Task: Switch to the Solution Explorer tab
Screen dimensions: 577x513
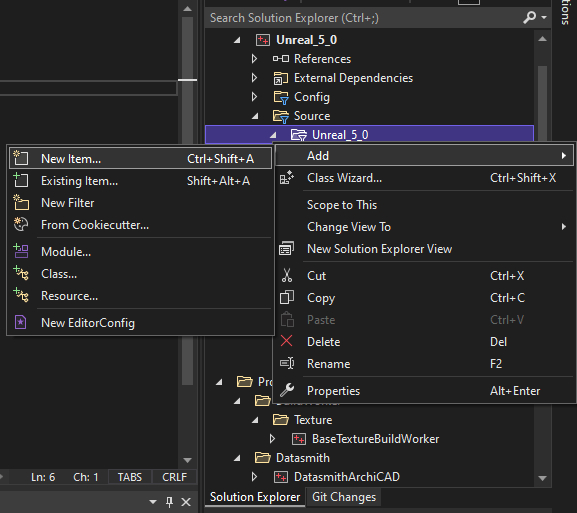Action: (255, 497)
